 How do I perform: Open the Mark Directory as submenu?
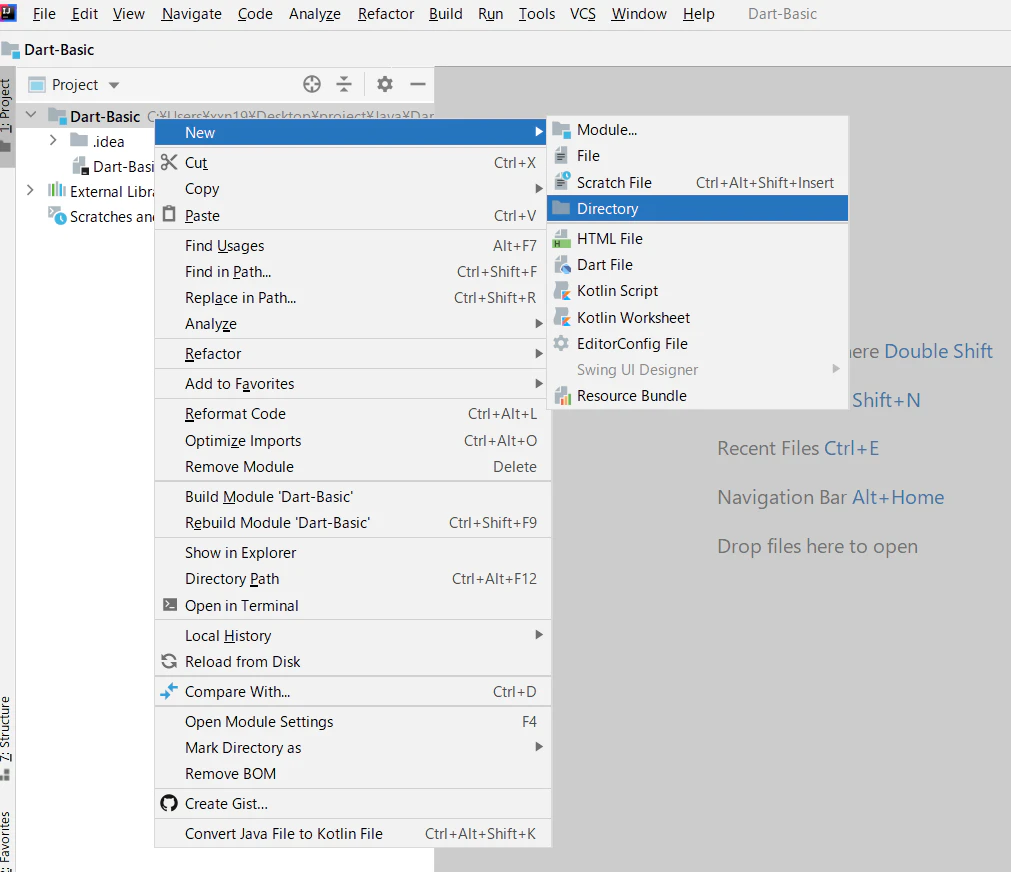352,748
